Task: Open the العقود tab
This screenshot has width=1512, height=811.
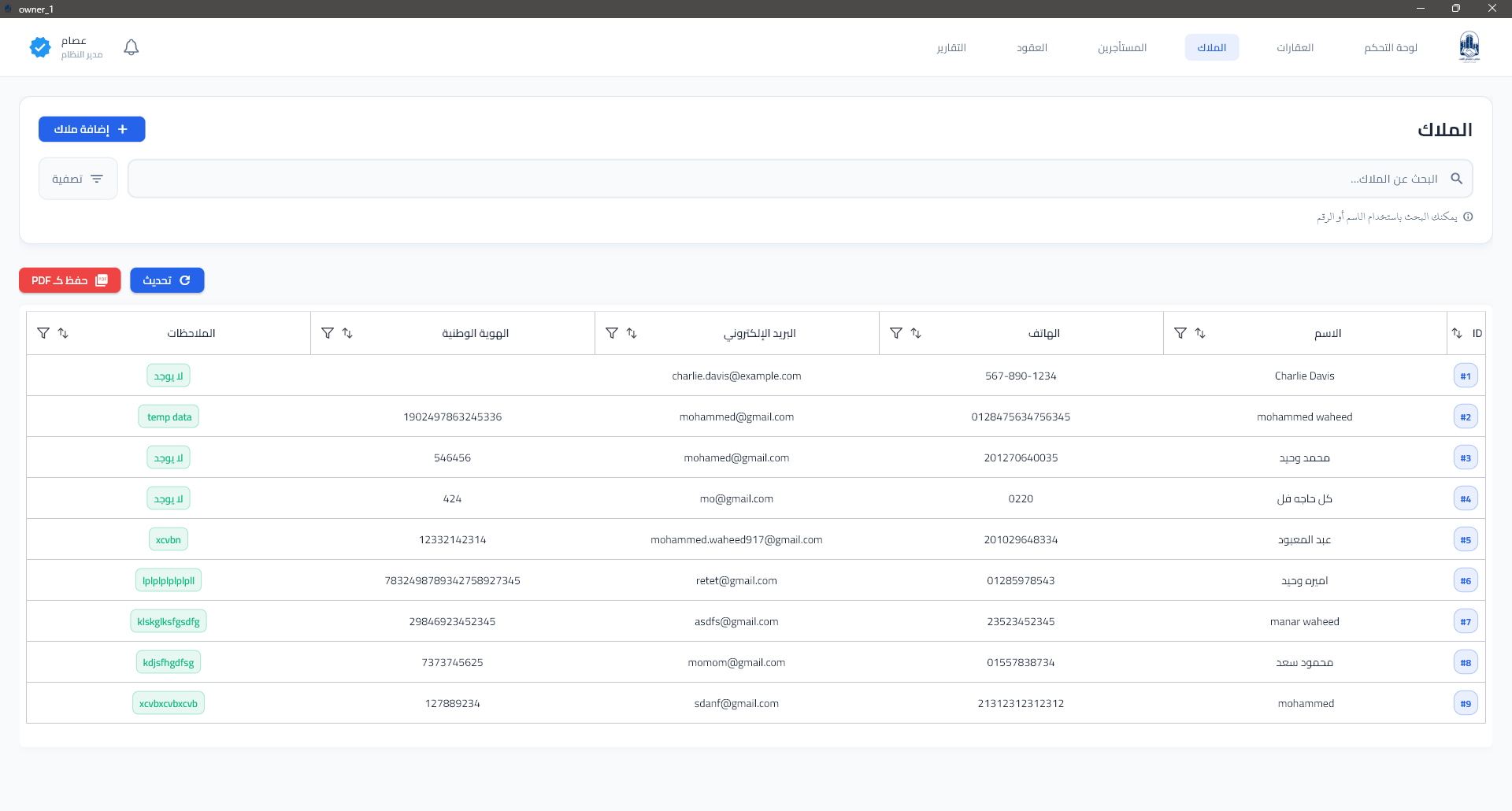Action: [1032, 47]
